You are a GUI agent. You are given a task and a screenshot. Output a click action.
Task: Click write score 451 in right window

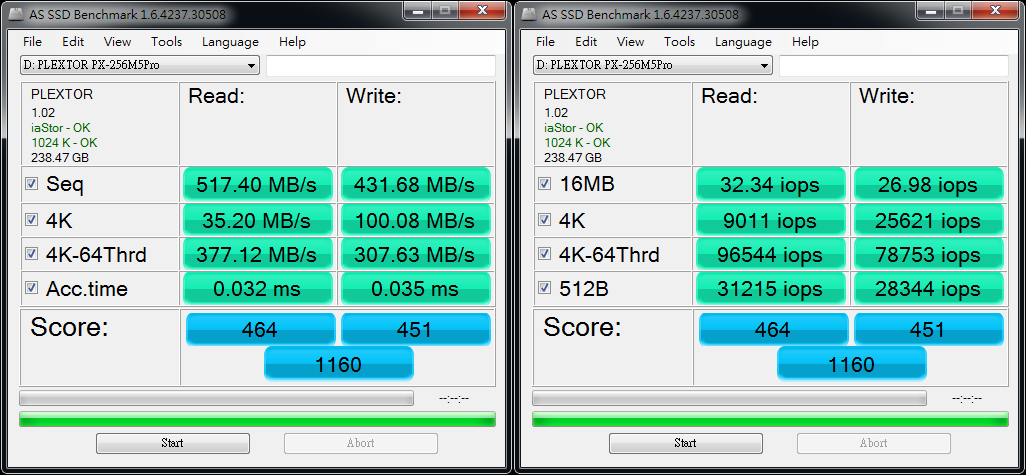(x=929, y=329)
